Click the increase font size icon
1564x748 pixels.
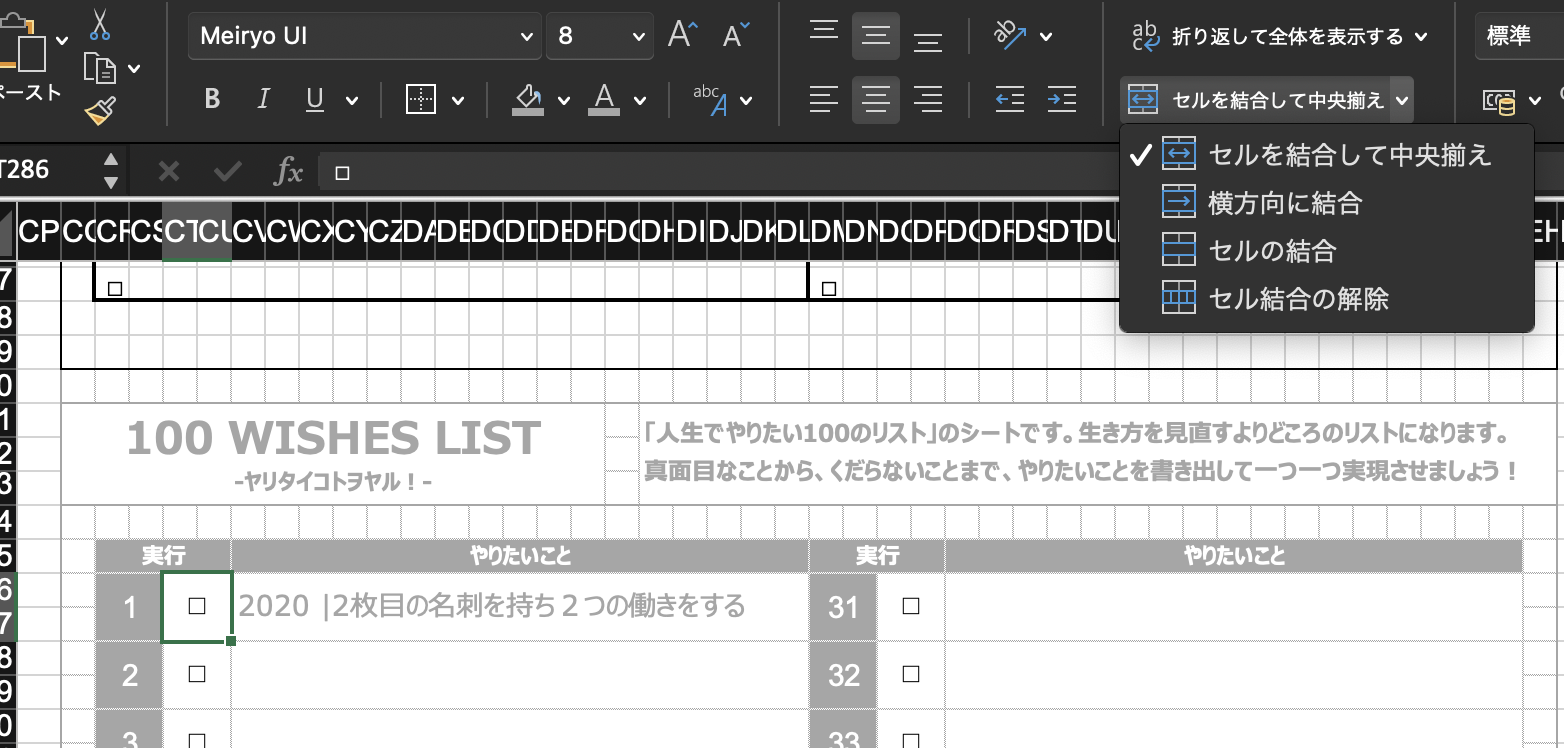[683, 36]
